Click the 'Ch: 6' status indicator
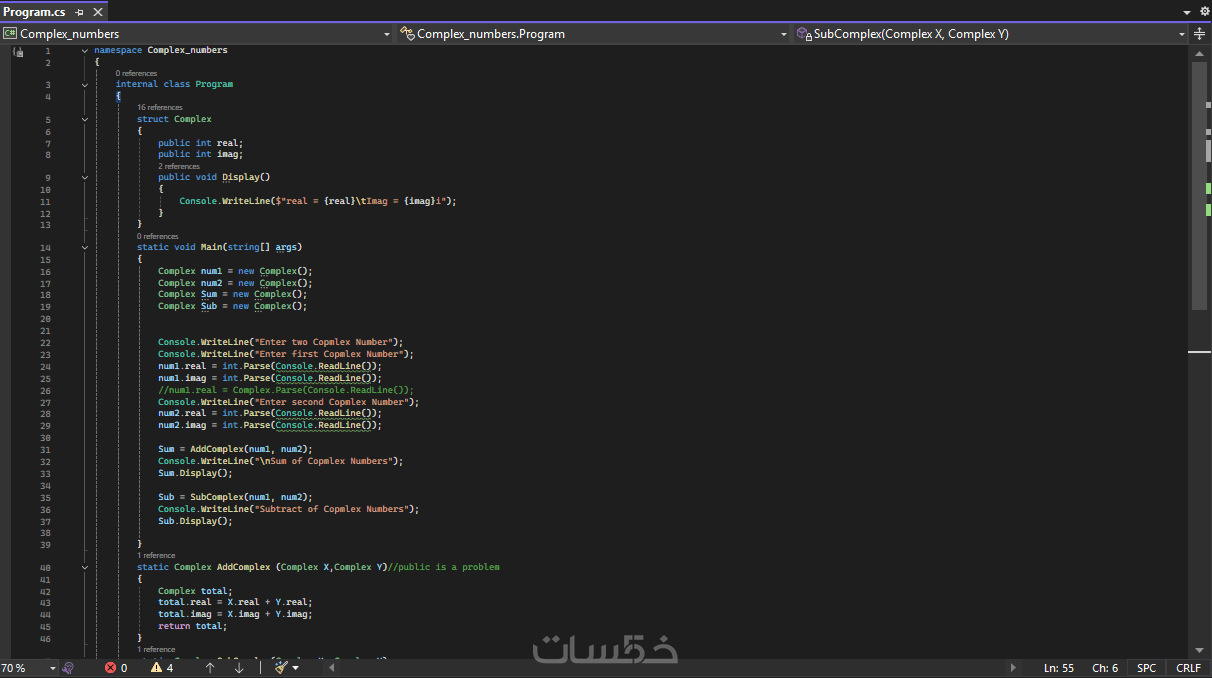1212x678 pixels. click(x=1105, y=668)
